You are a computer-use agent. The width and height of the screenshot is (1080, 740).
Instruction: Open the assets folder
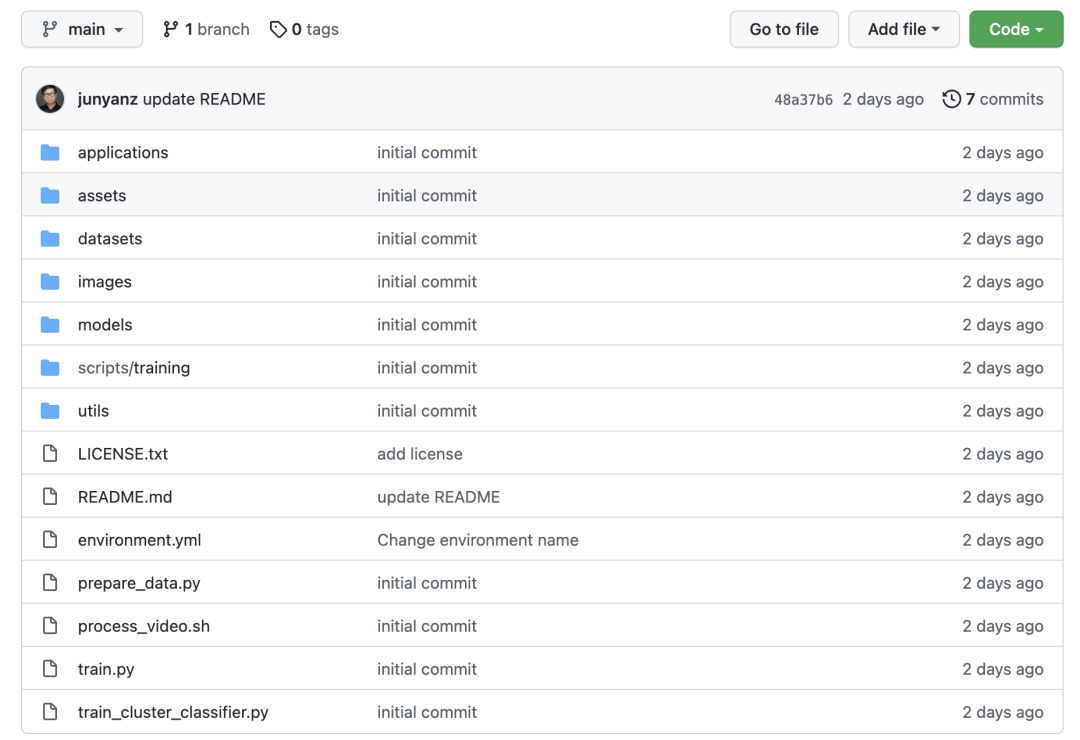102,196
